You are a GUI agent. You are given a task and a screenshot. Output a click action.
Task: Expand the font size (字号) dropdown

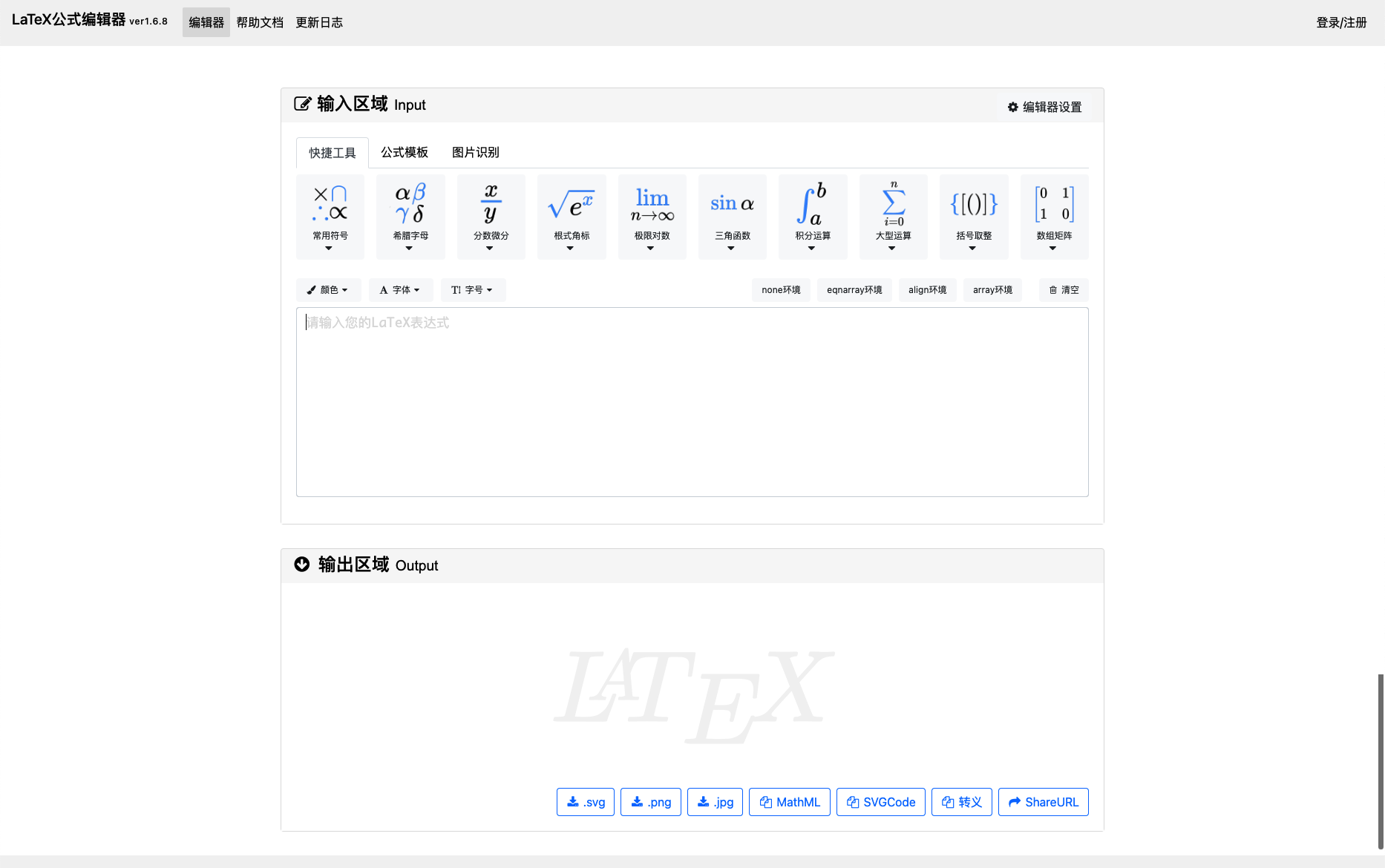pyautogui.click(x=472, y=290)
